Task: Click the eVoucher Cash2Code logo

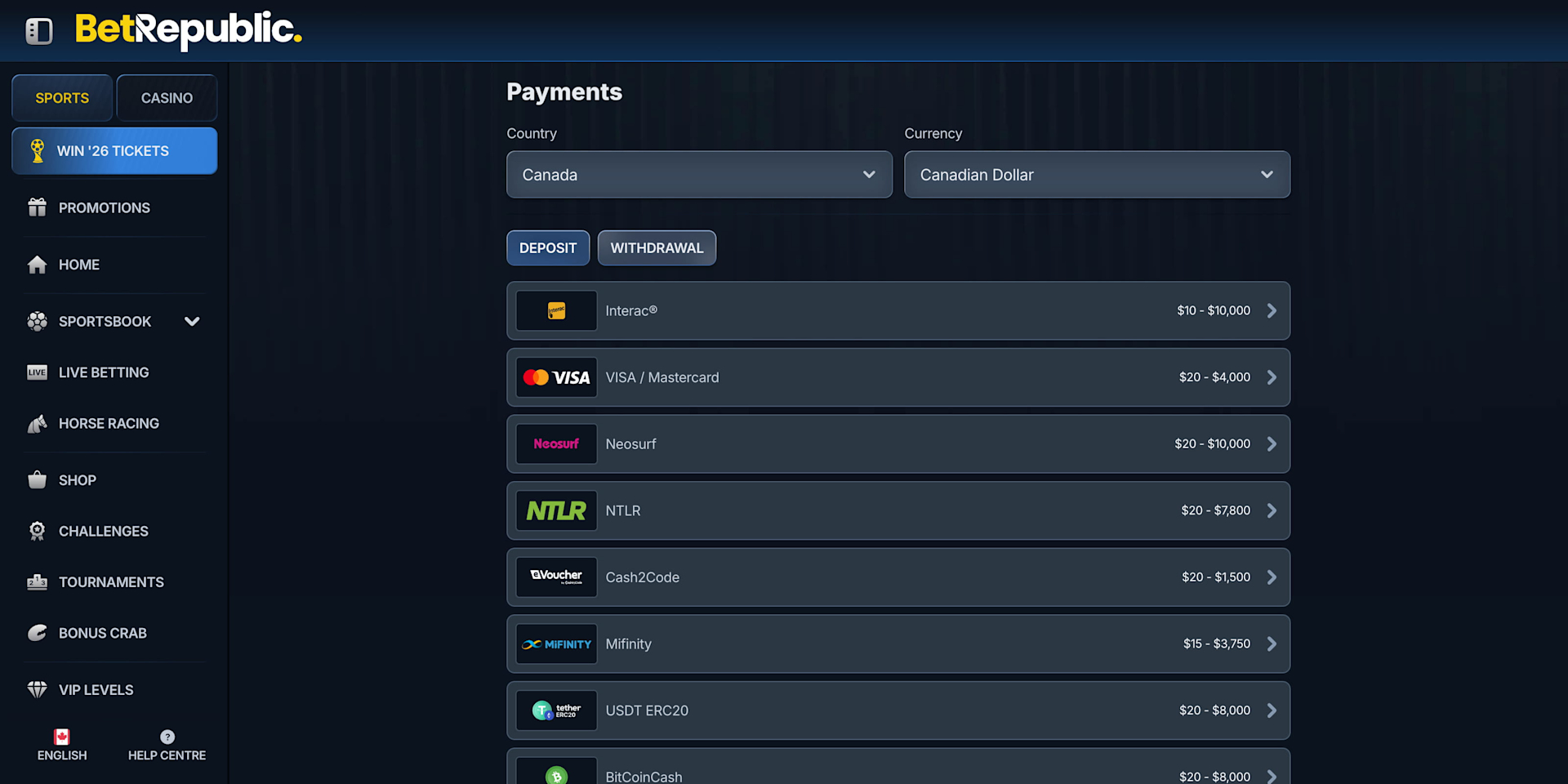Action: 556,577
